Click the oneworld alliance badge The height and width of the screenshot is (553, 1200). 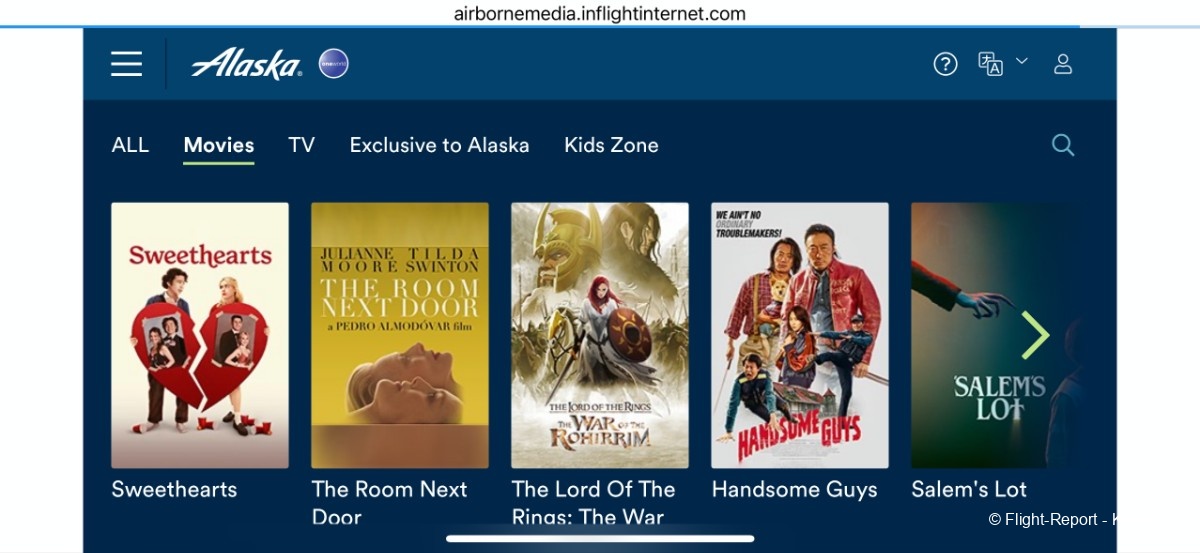click(333, 64)
